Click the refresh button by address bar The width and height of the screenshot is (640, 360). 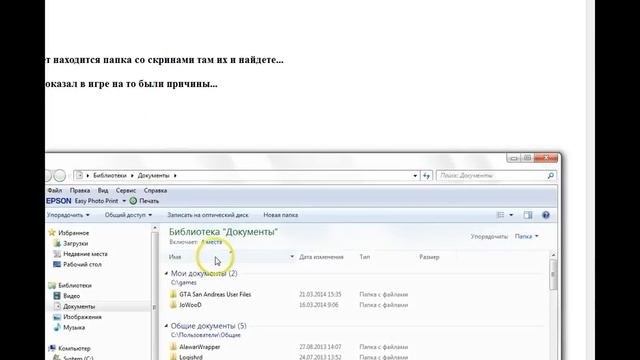[x=427, y=176]
